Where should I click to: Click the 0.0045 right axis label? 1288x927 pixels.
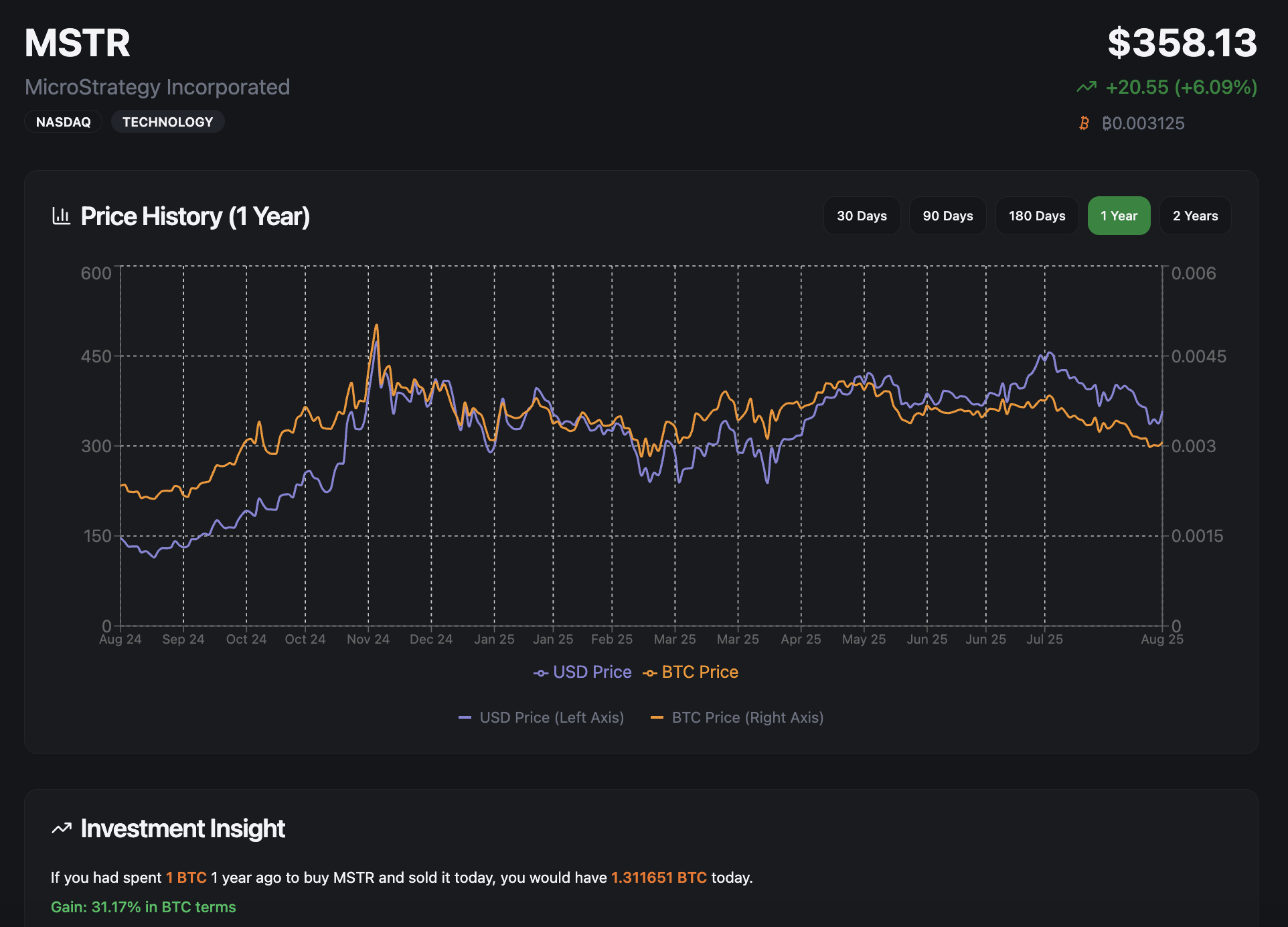(x=1199, y=356)
